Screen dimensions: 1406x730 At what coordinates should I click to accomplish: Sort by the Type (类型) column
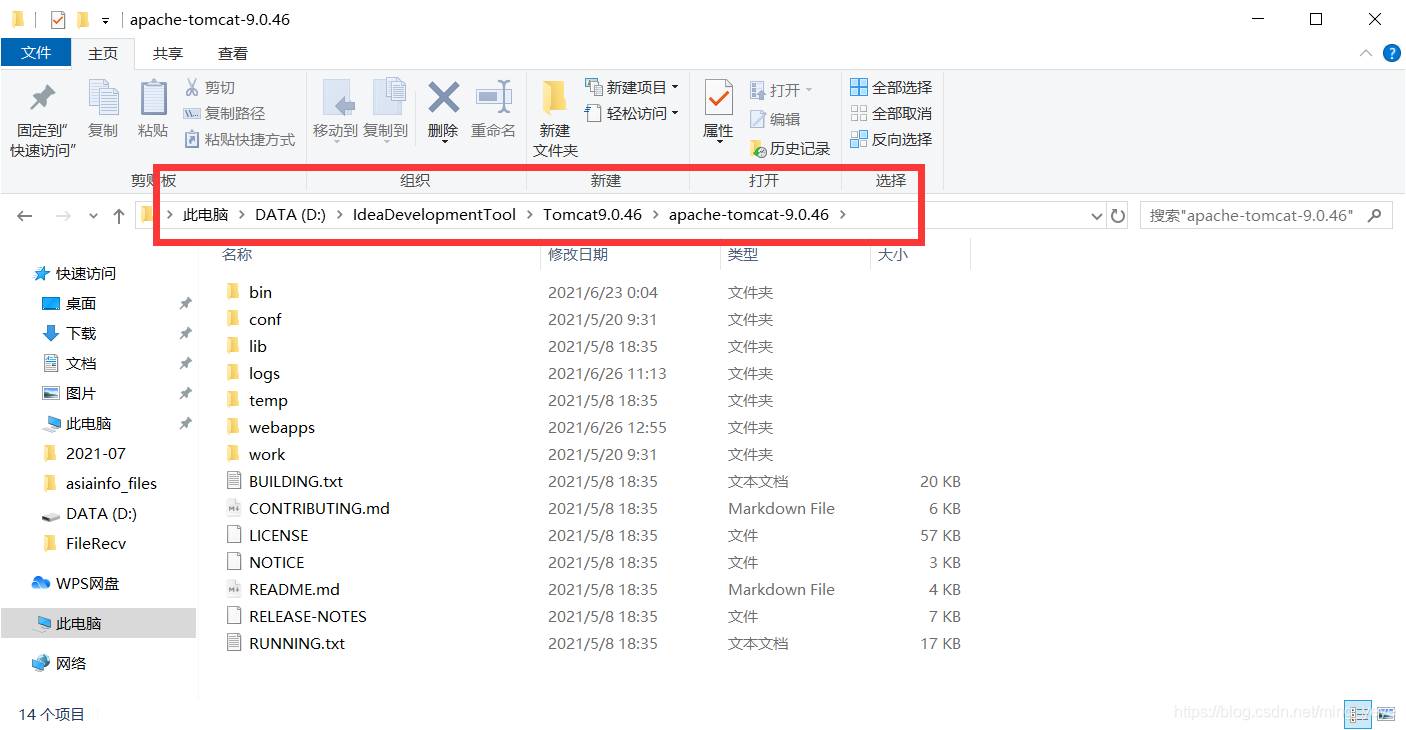pyautogui.click(x=743, y=254)
